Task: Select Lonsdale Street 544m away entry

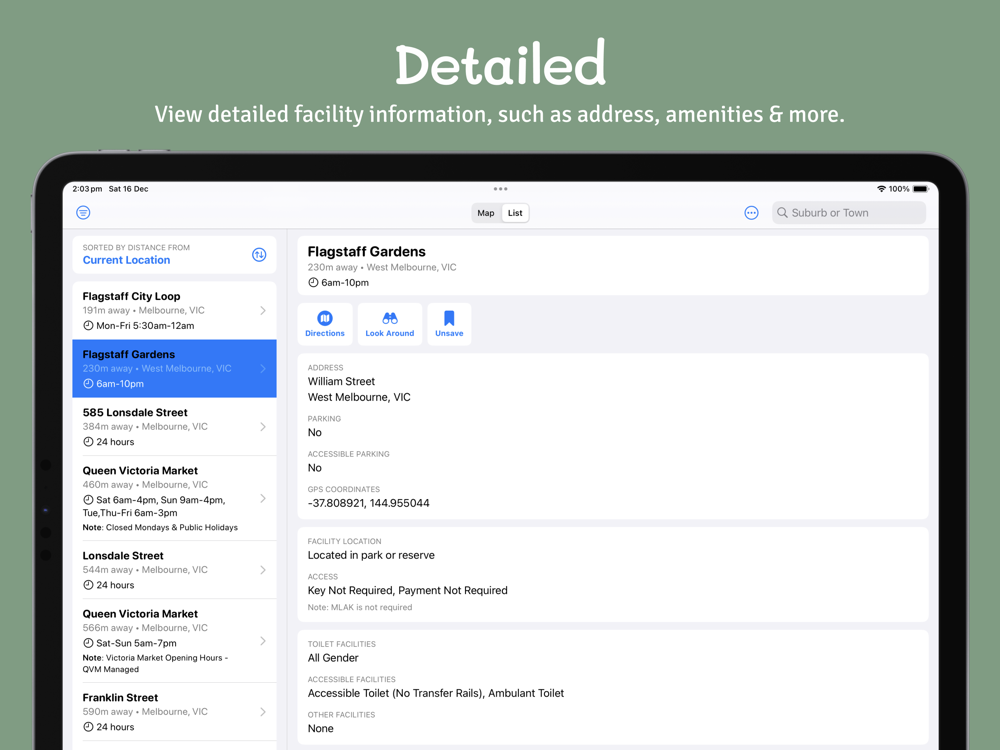Action: click(174, 570)
